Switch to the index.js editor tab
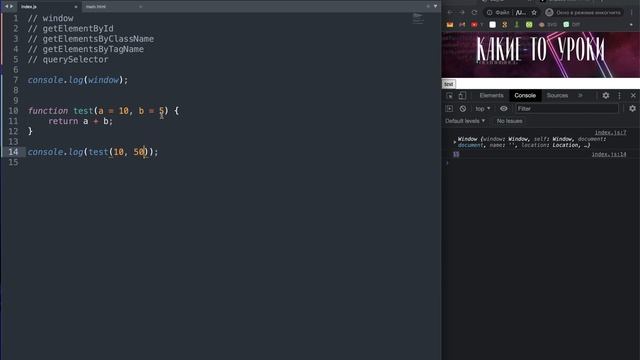Viewport: 640px width, 360px height. (x=48, y=7)
